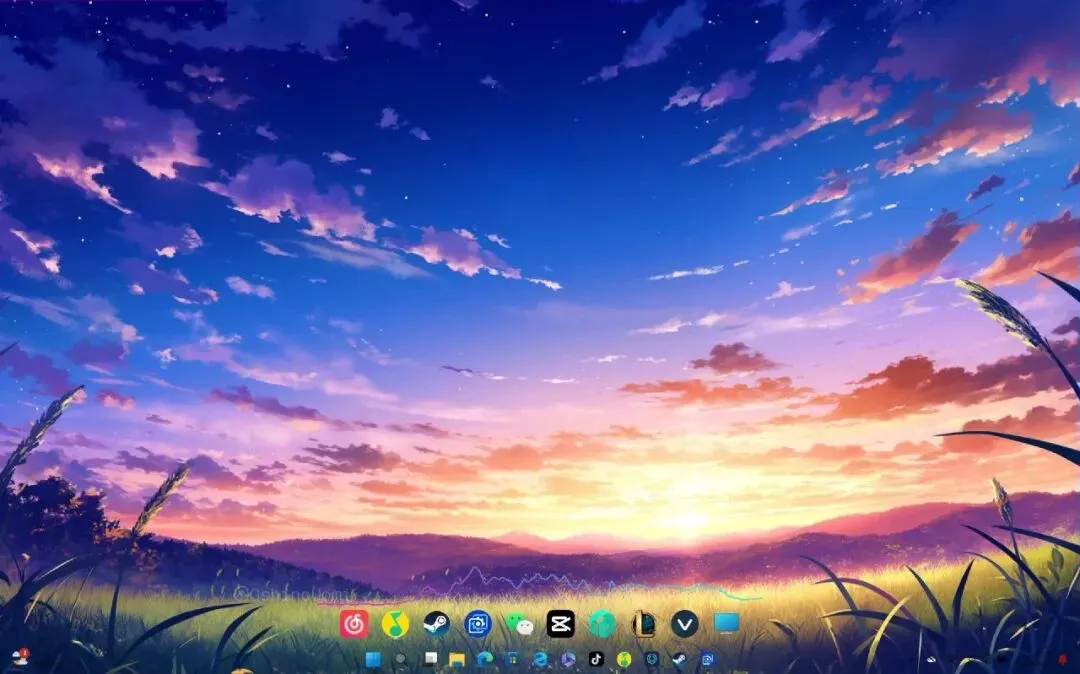
Task: Open Task View on the taskbar
Action: (x=430, y=659)
